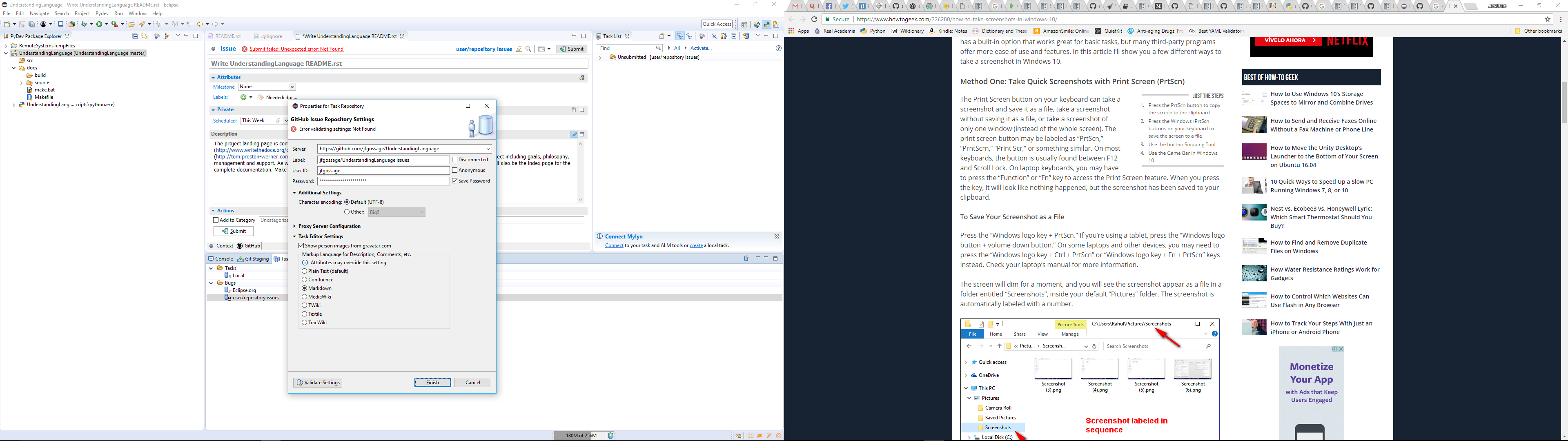Open the Git perspective icon
This screenshot has width=1568, height=441.
(x=776, y=24)
